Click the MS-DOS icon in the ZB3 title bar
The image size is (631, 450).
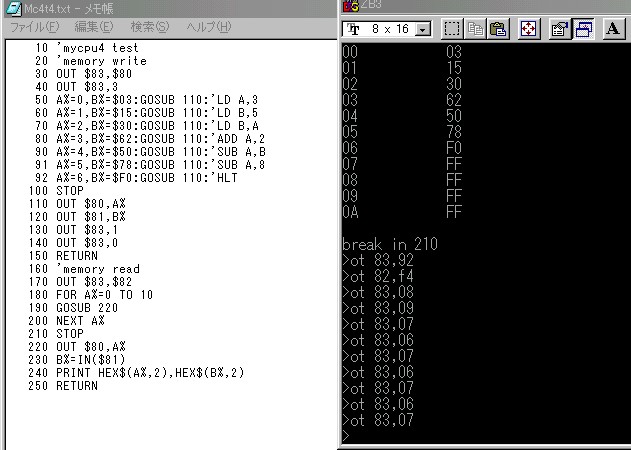pos(351,6)
